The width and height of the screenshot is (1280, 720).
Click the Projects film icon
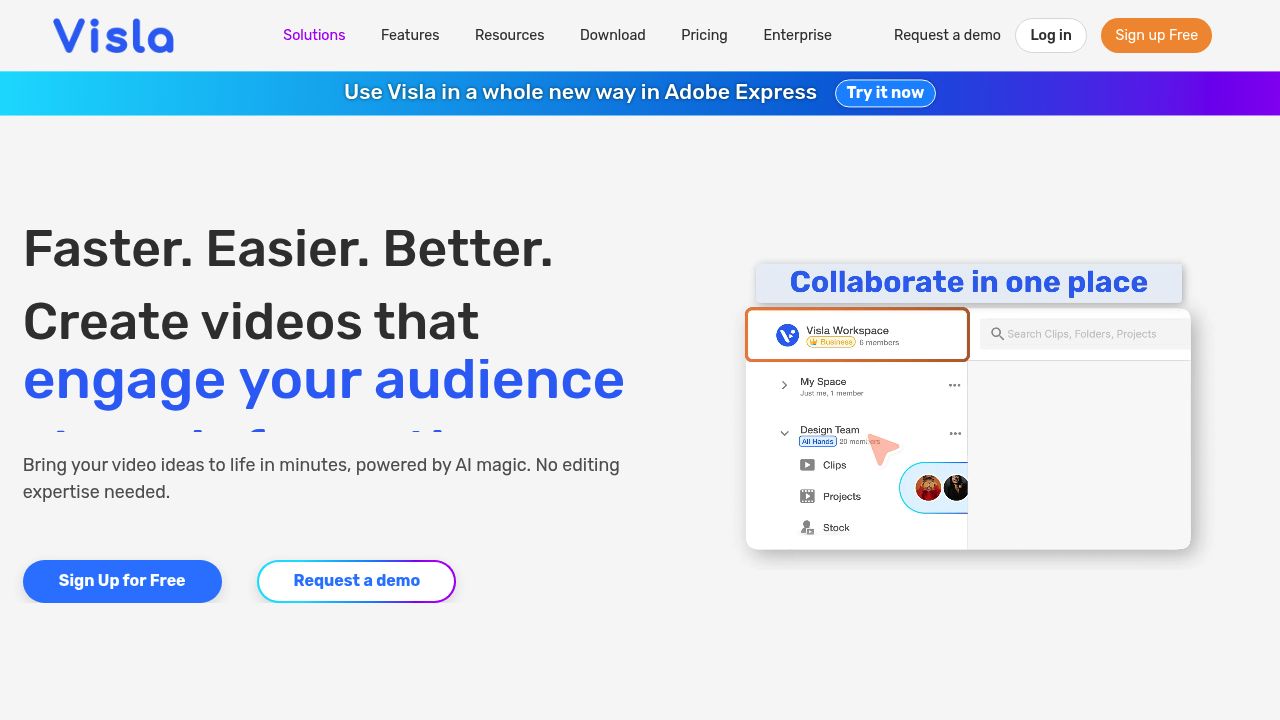807,496
